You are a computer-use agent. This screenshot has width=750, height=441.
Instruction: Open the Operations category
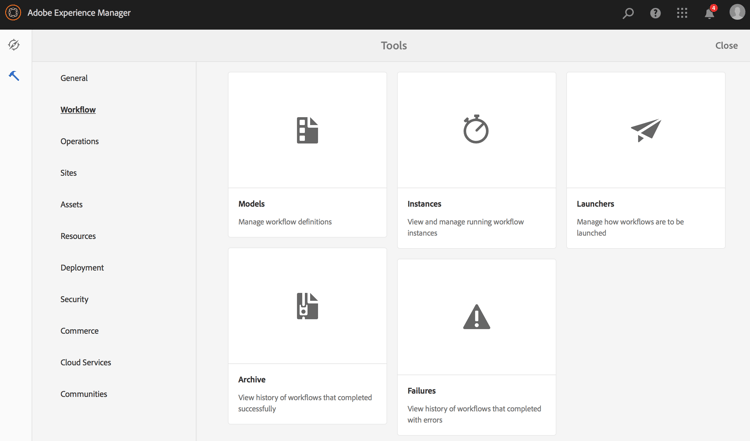[x=79, y=141]
